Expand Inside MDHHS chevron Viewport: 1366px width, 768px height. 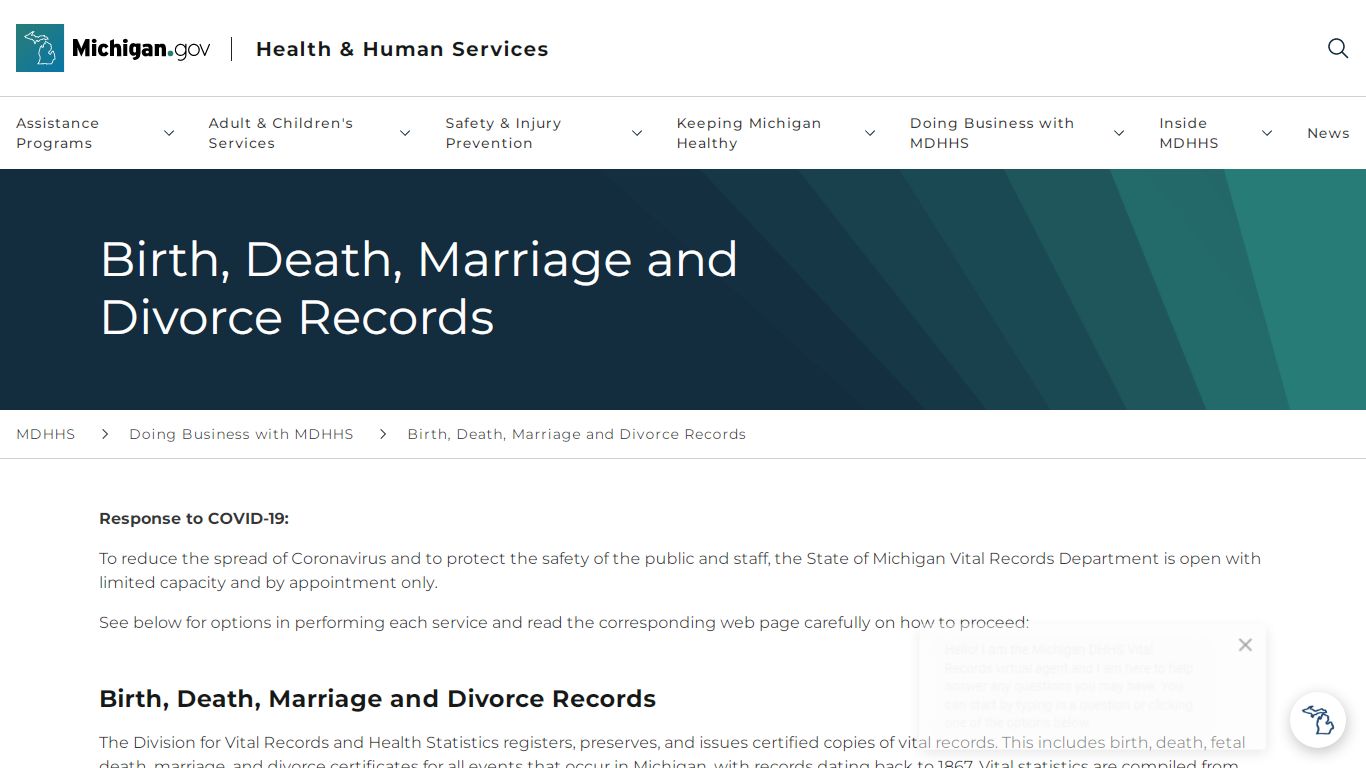(1267, 133)
